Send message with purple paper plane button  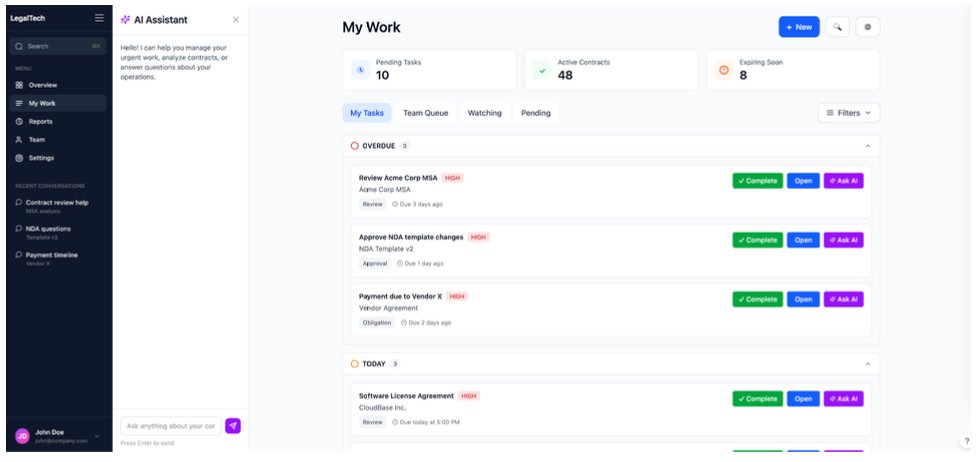232,426
